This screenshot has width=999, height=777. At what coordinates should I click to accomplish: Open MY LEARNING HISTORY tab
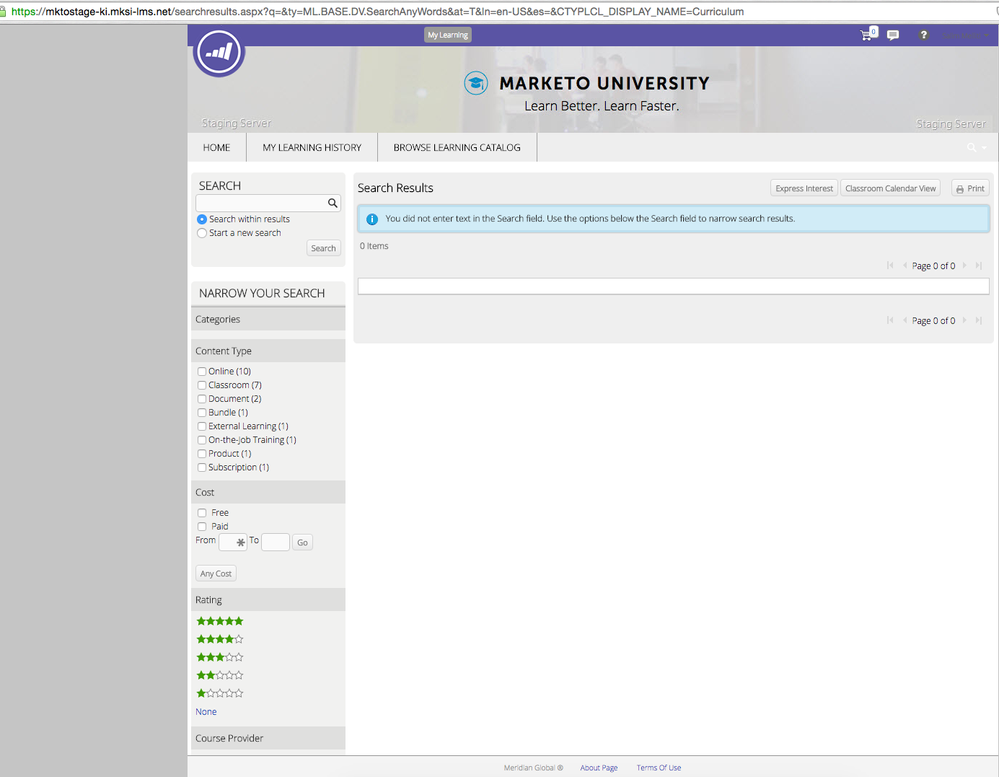(312, 147)
